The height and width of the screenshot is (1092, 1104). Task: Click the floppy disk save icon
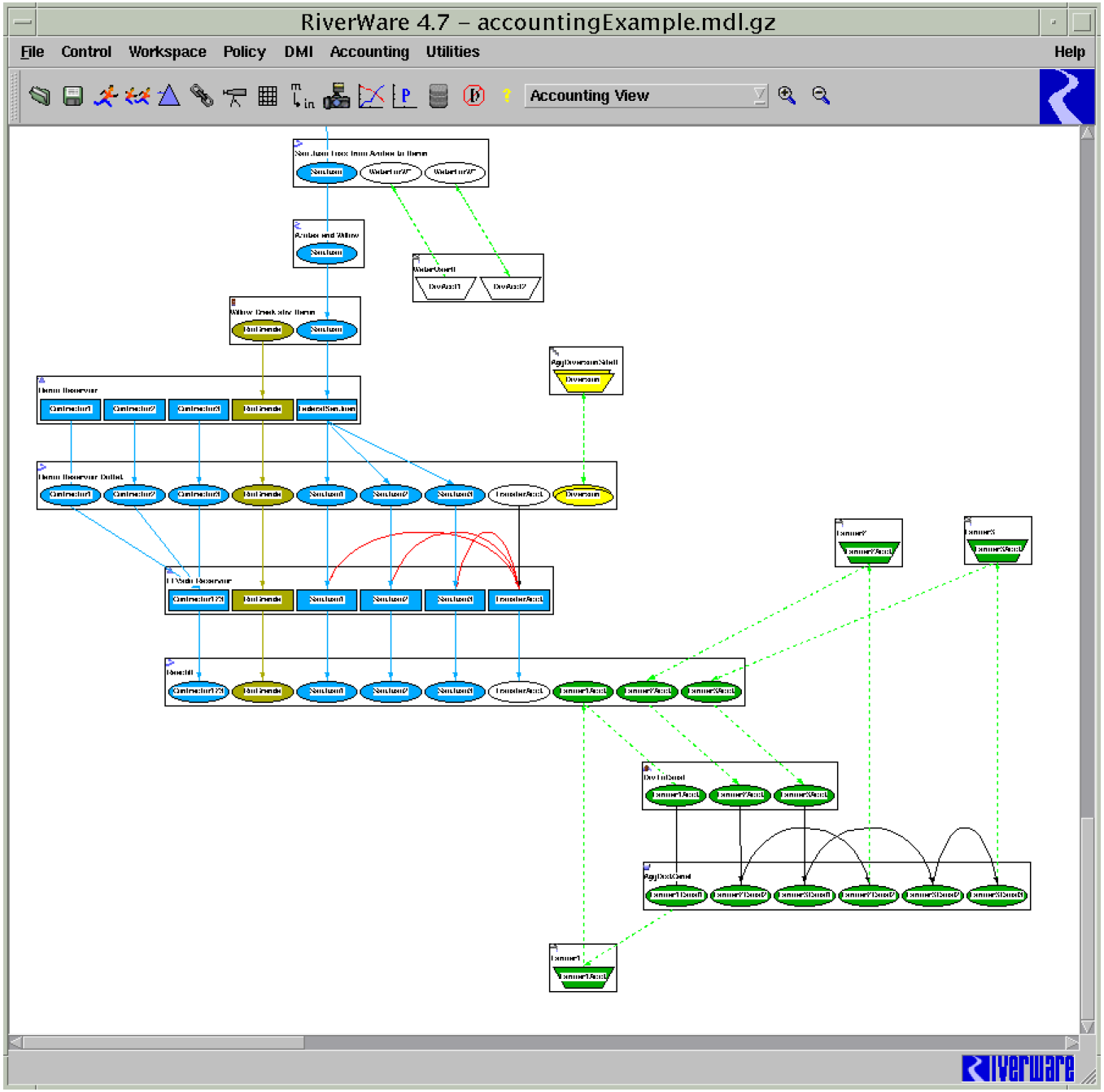click(x=73, y=96)
